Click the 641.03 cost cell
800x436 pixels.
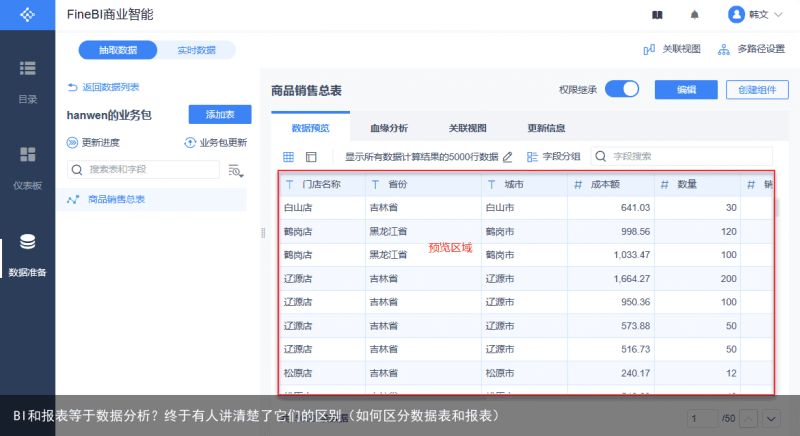pos(611,208)
